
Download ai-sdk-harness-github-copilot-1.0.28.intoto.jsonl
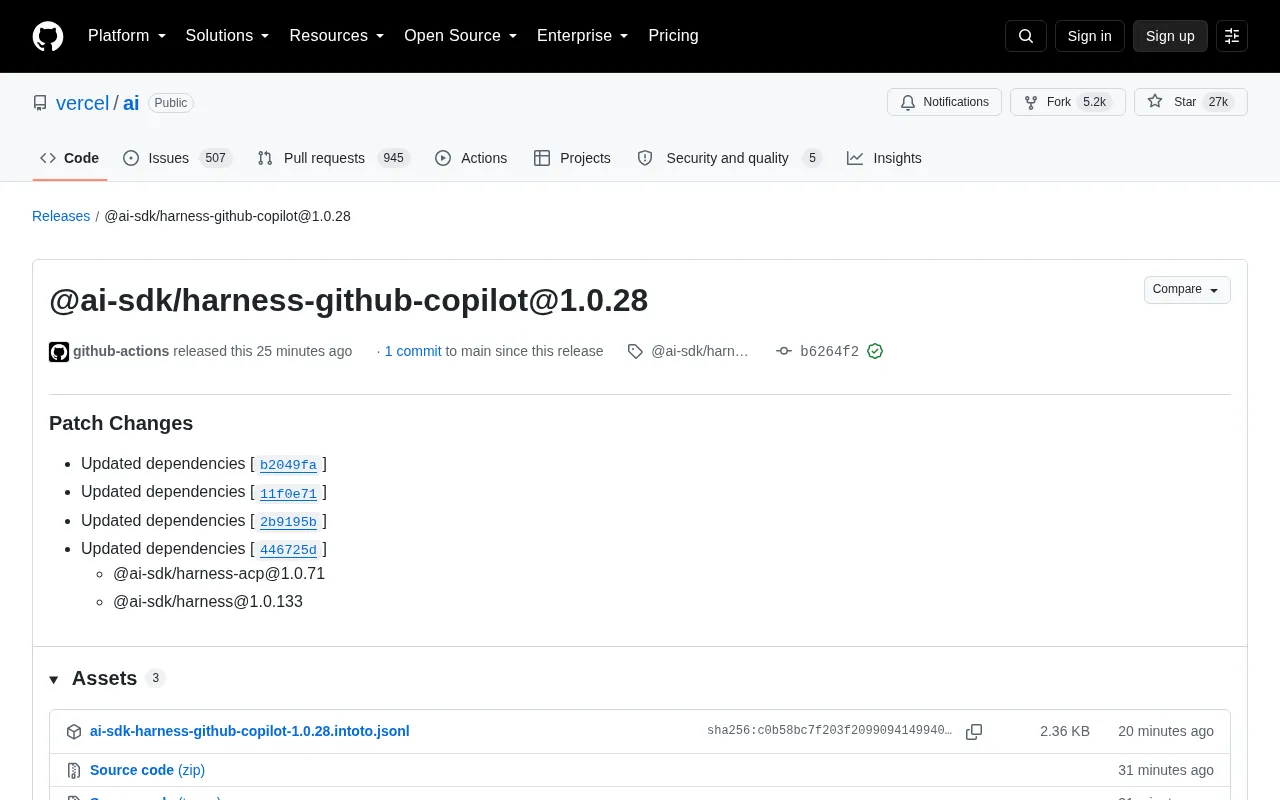(250, 731)
